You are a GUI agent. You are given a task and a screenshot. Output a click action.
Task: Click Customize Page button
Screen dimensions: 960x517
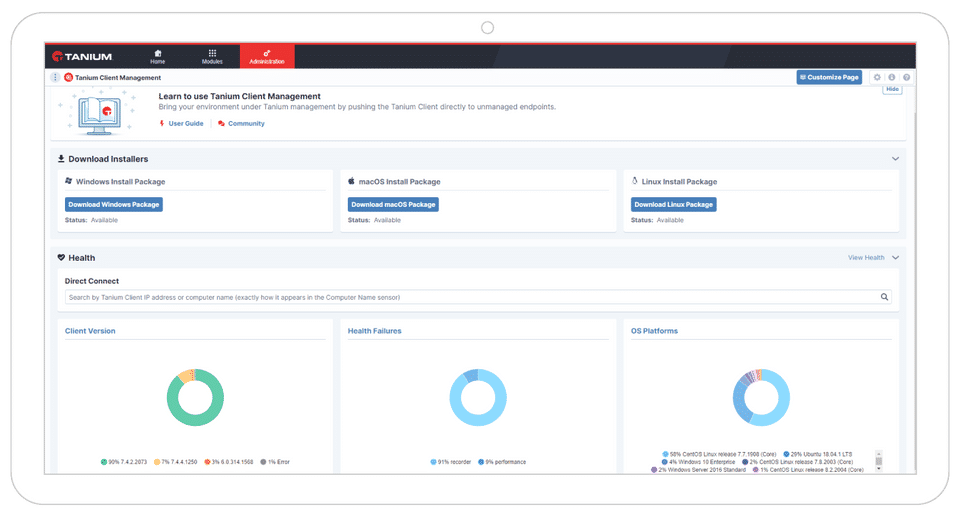click(x=829, y=77)
